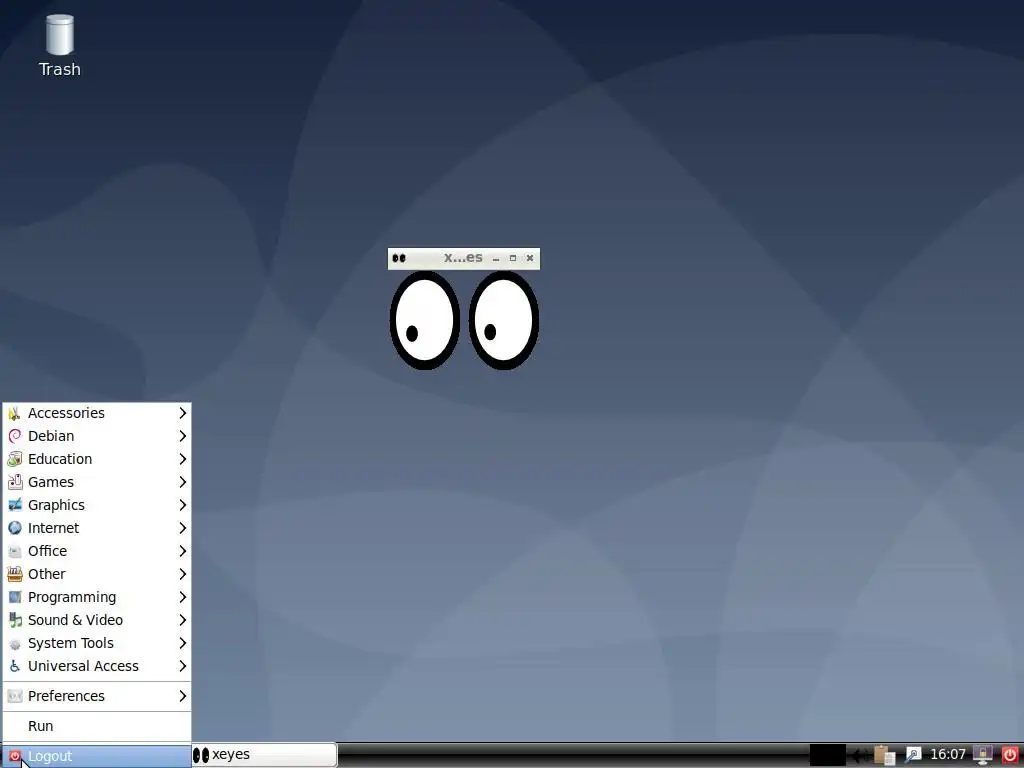Screen dimensions: 1024x768
Task: Choose Run from the start menu
Action: tap(97, 726)
